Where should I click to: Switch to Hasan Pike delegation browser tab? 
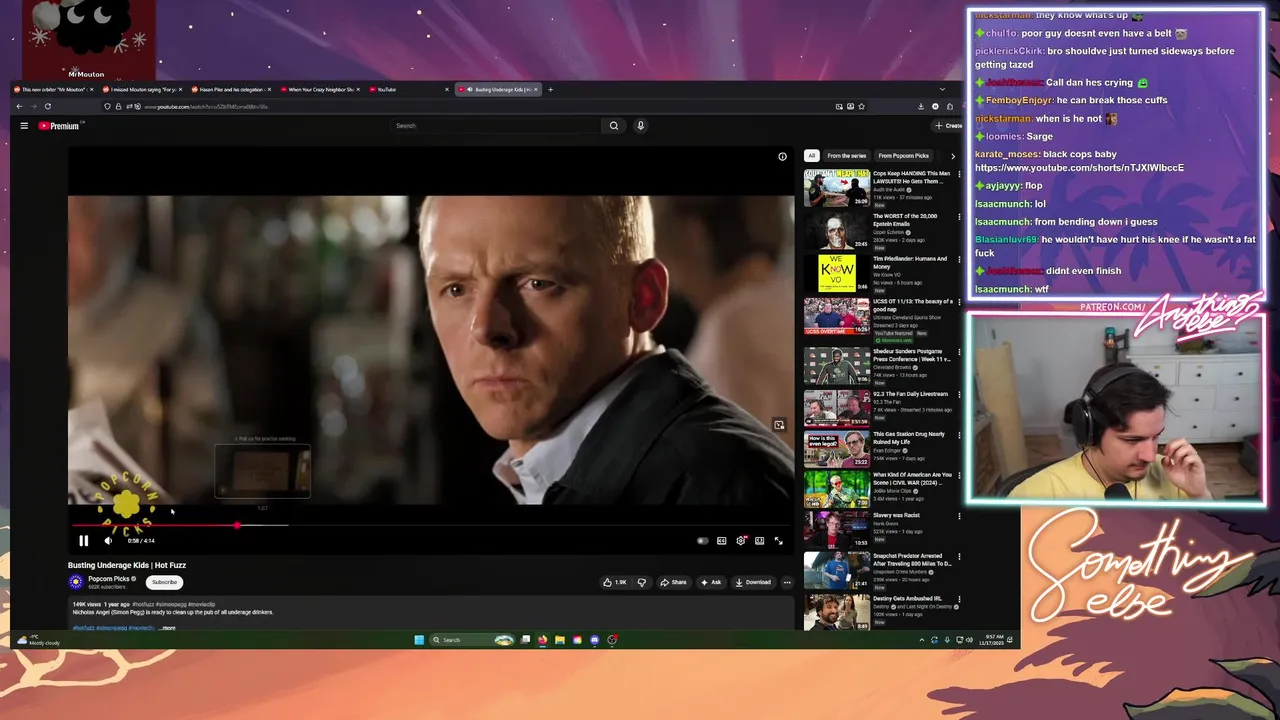(x=230, y=89)
